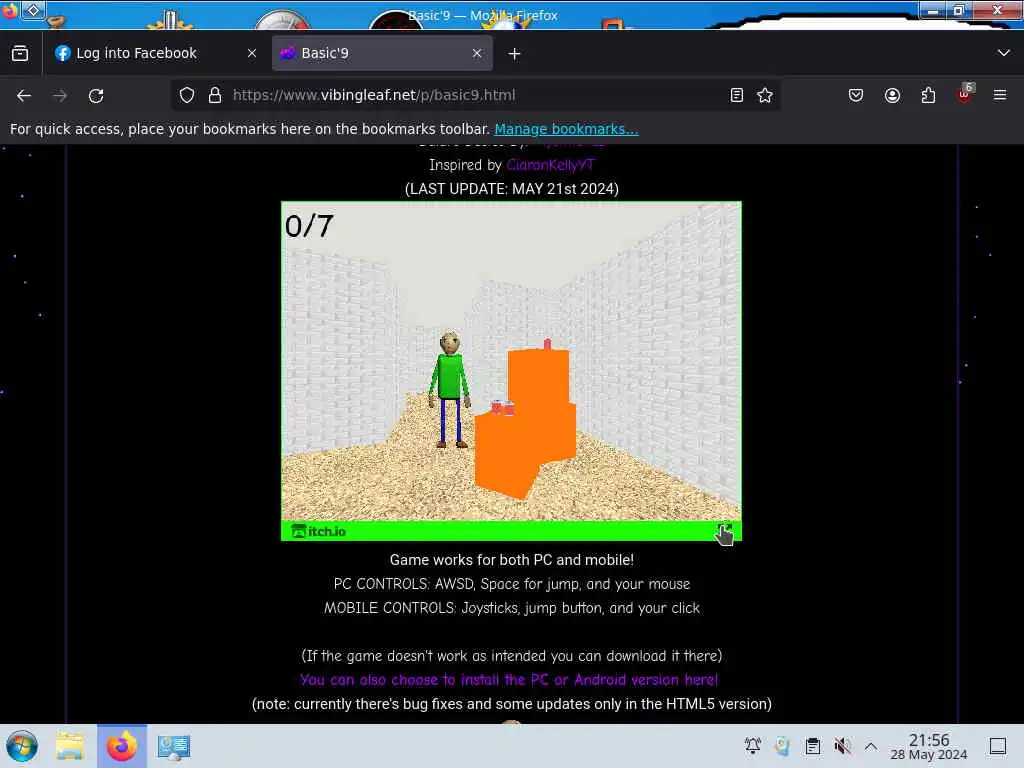Select the Basic'9 tab
This screenshot has width=1024, height=768.
pyautogui.click(x=382, y=54)
